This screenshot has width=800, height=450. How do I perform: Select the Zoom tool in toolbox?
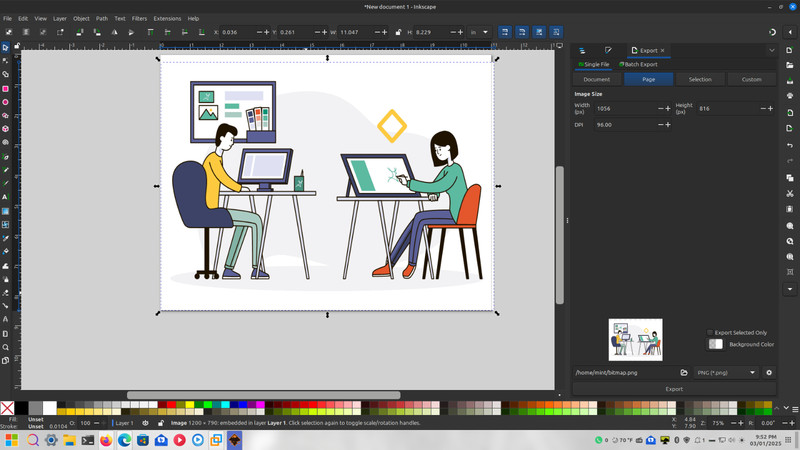point(6,347)
